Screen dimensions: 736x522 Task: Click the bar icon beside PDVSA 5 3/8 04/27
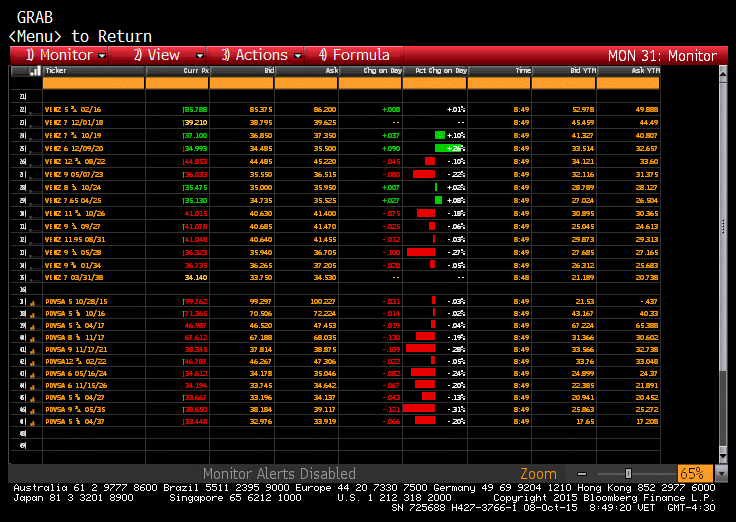tap(32, 399)
